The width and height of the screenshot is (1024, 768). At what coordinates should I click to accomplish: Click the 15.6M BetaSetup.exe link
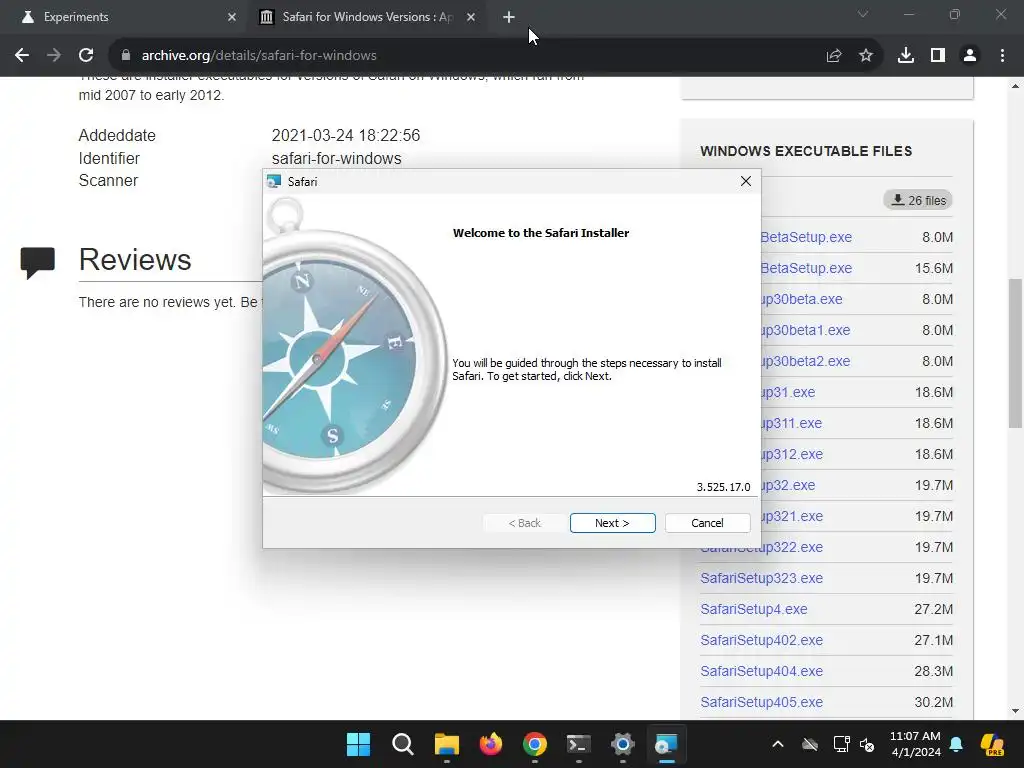pyautogui.click(x=807, y=268)
